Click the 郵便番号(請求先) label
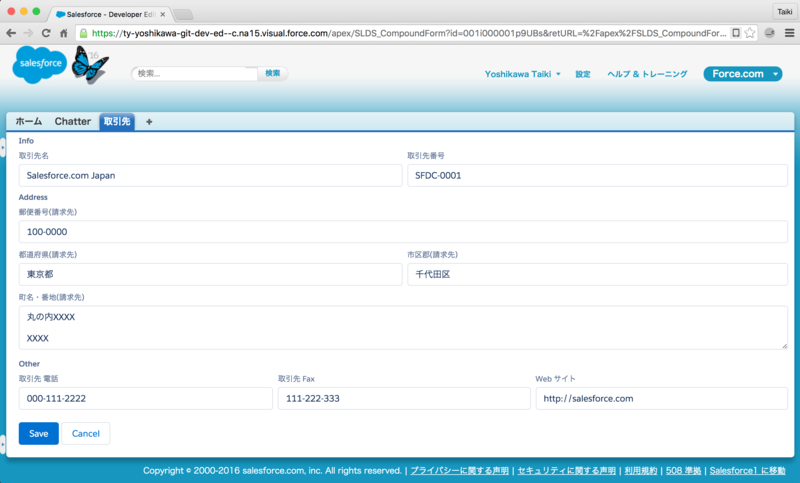The height and width of the screenshot is (483, 800). [48, 212]
